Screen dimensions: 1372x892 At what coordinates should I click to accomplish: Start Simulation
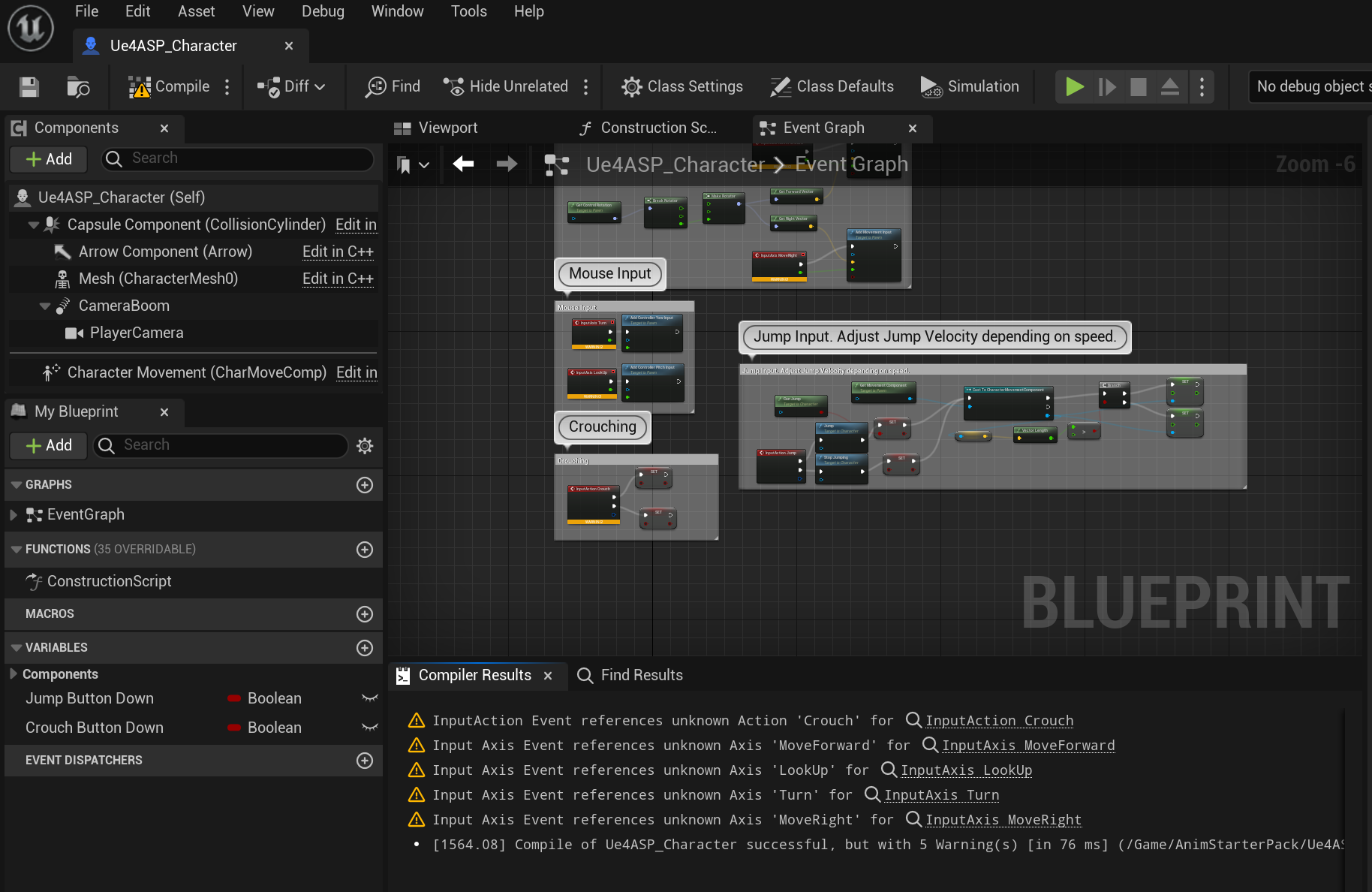click(x=969, y=87)
